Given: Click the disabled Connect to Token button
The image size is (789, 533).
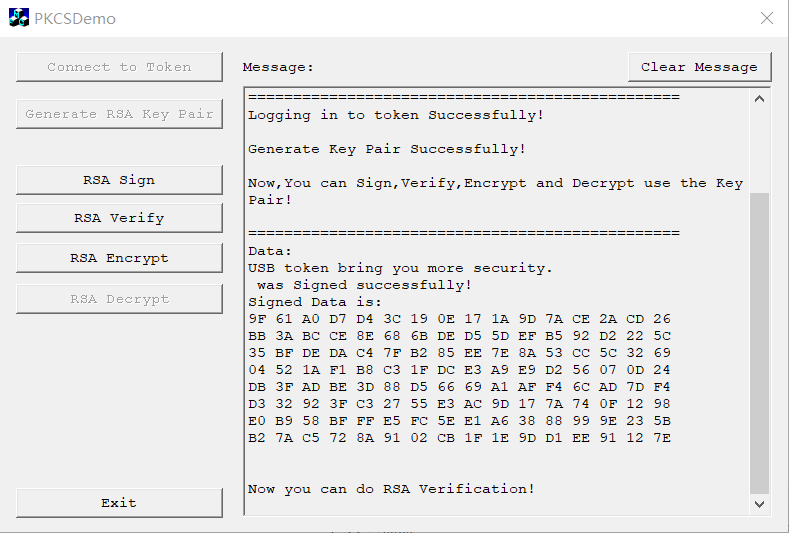Looking at the screenshot, I should (119, 67).
